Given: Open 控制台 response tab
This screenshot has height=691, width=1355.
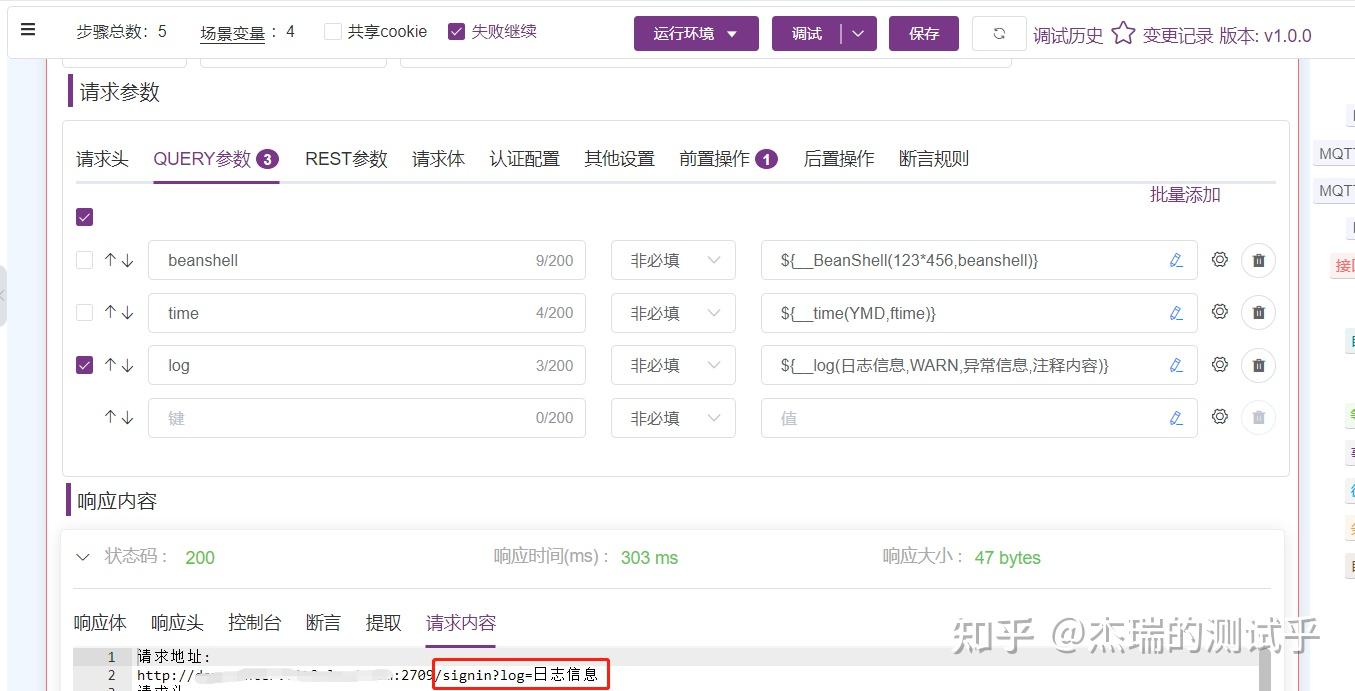Looking at the screenshot, I should [x=254, y=623].
